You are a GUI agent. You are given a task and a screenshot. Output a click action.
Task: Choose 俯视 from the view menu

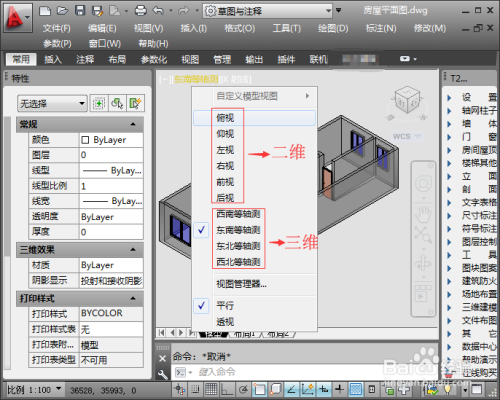pos(254,118)
